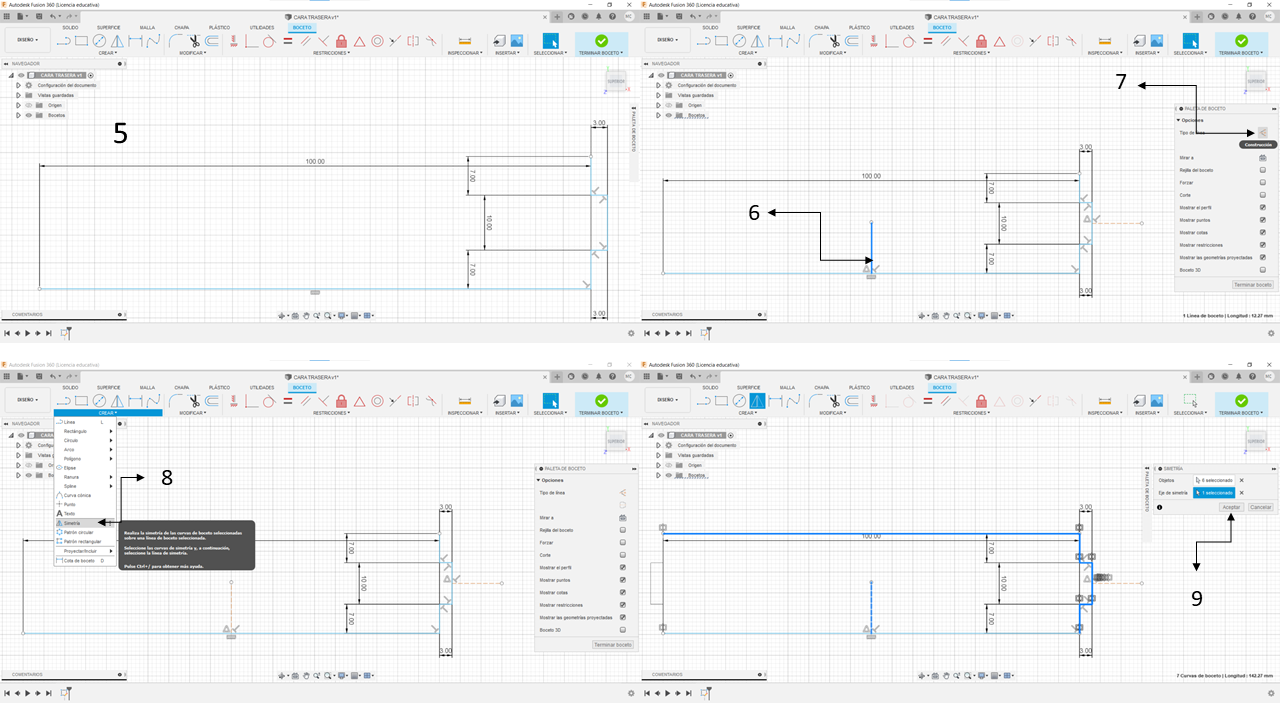Toggle Origen folder visibility eye in top-left window
1280x720 pixels.
(x=28, y=105)
